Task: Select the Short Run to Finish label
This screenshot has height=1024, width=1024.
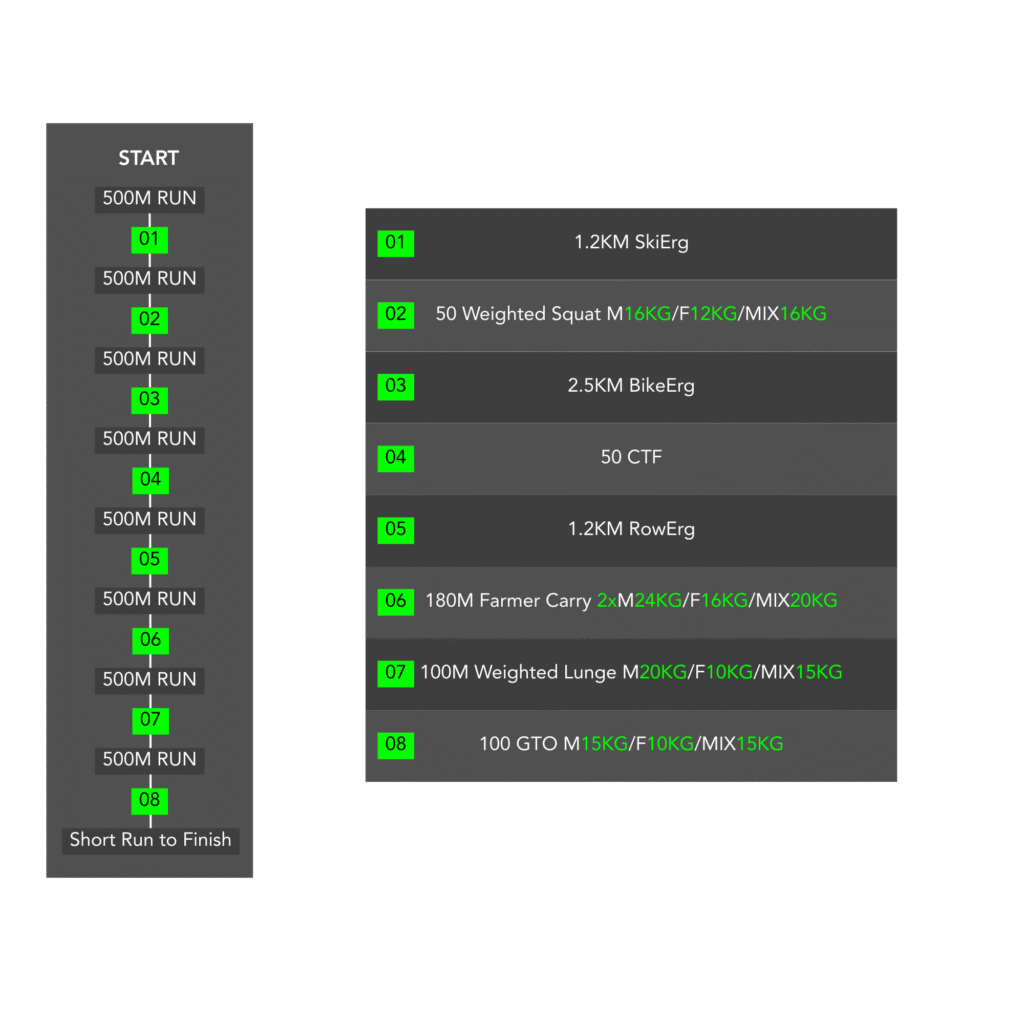Action: 150,840
